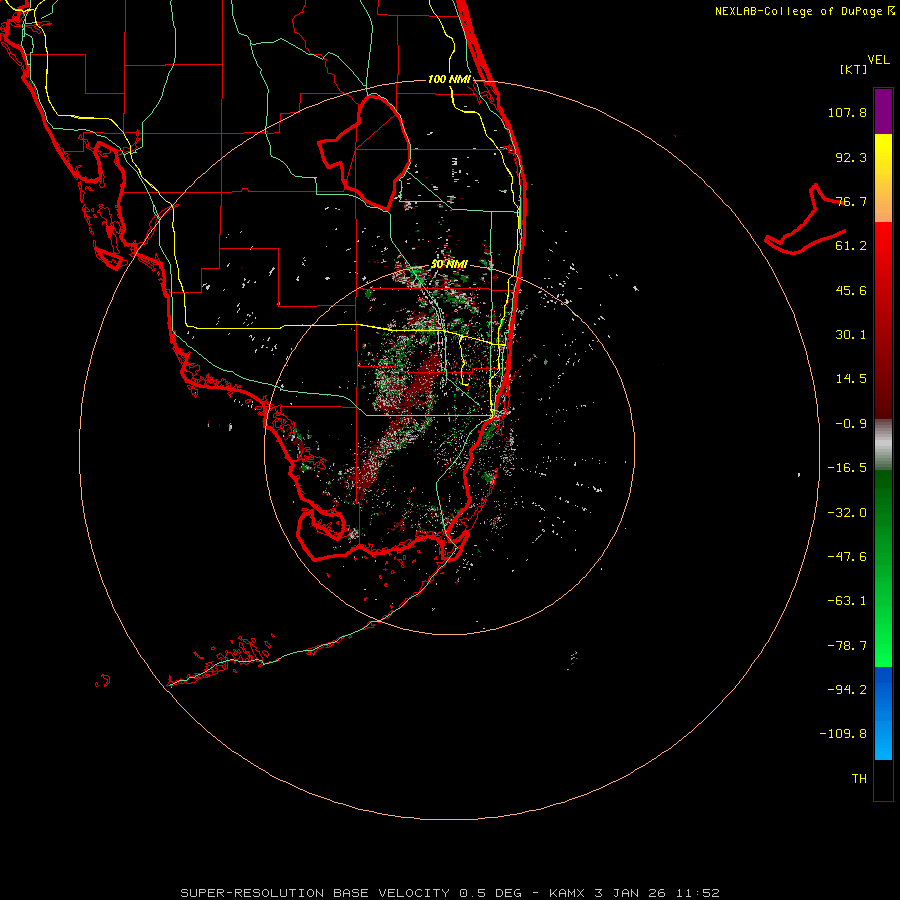
Task: Pick the purple segment of velocity color bar
Action: 883,111
